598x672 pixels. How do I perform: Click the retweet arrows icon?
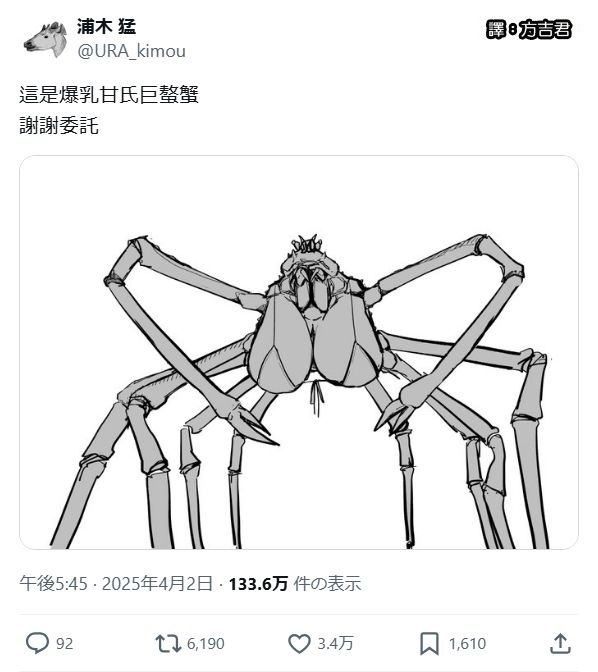[x=168, y=644]
